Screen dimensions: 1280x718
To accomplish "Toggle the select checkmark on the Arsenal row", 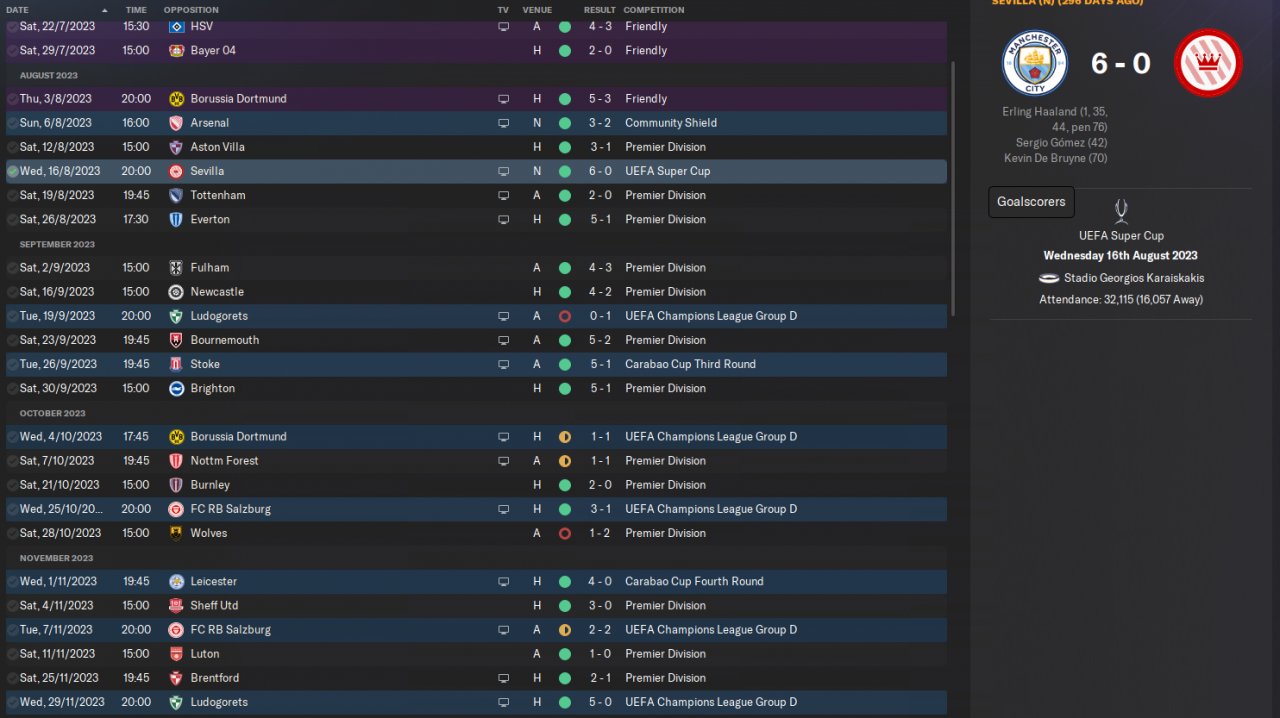I will click(12, 123).
